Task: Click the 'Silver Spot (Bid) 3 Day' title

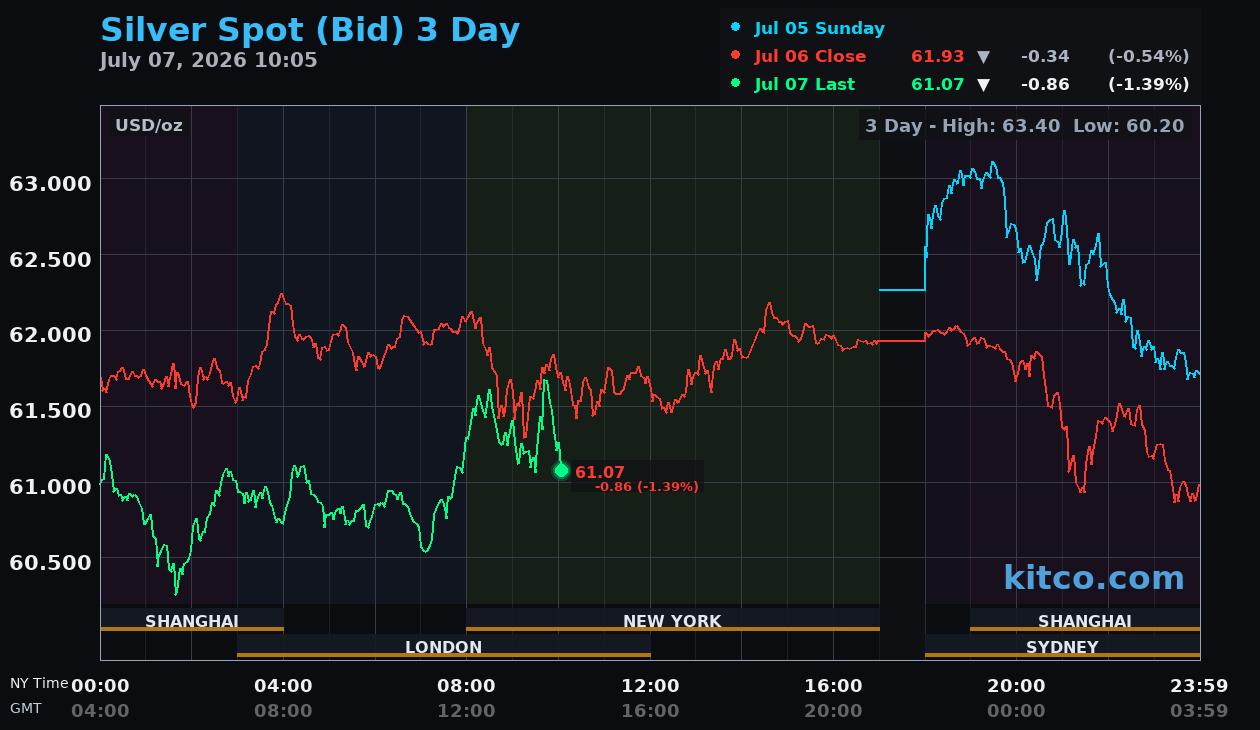Action: click(310, 30)
